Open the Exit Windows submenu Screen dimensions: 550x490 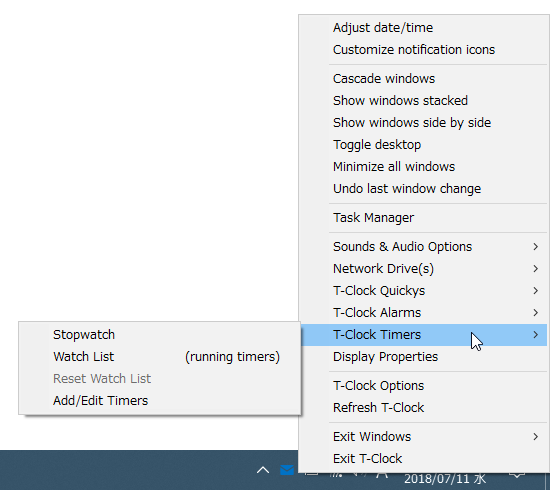424,437
